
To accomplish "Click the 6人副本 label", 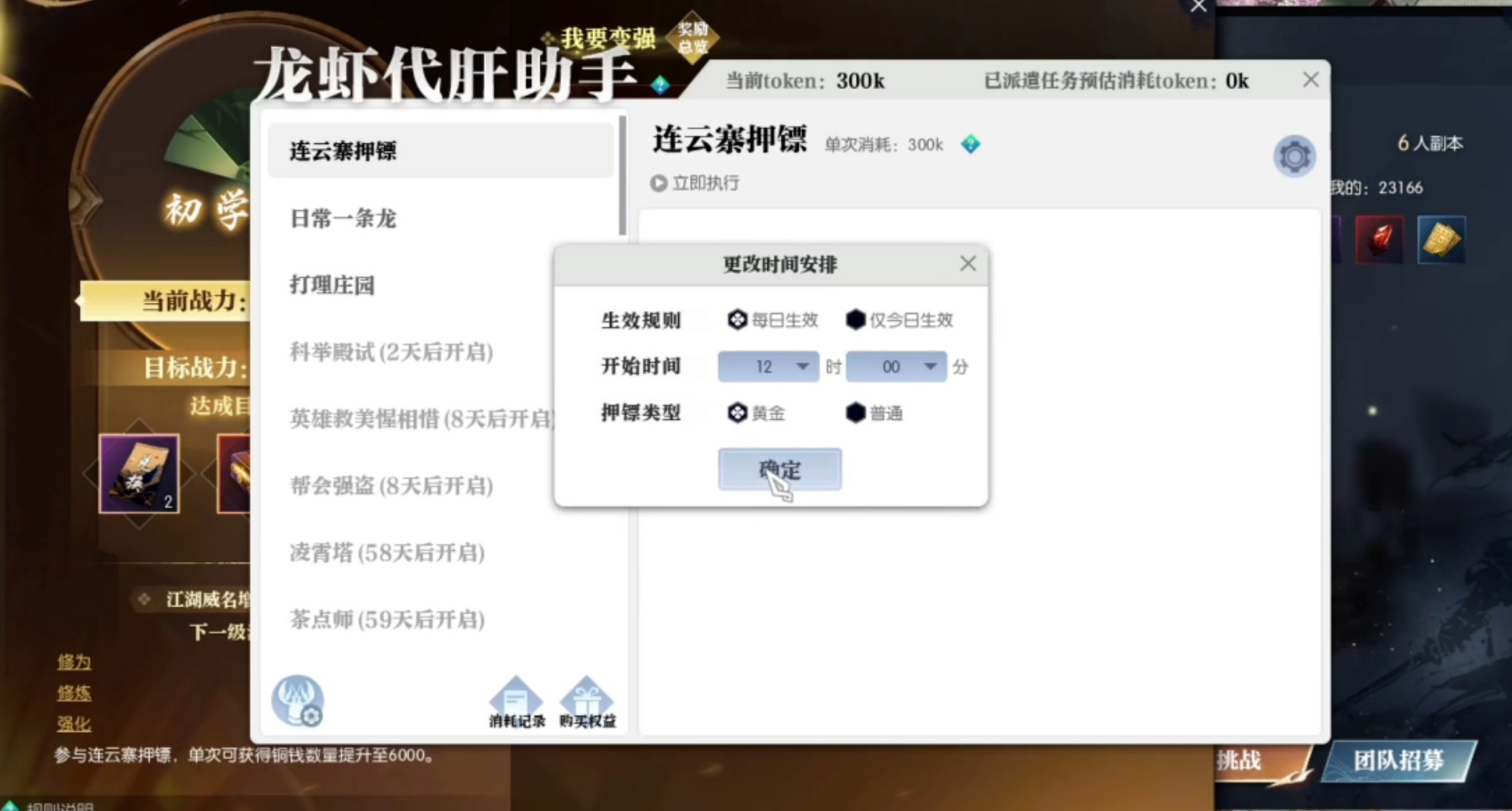I will [1430, 143].
